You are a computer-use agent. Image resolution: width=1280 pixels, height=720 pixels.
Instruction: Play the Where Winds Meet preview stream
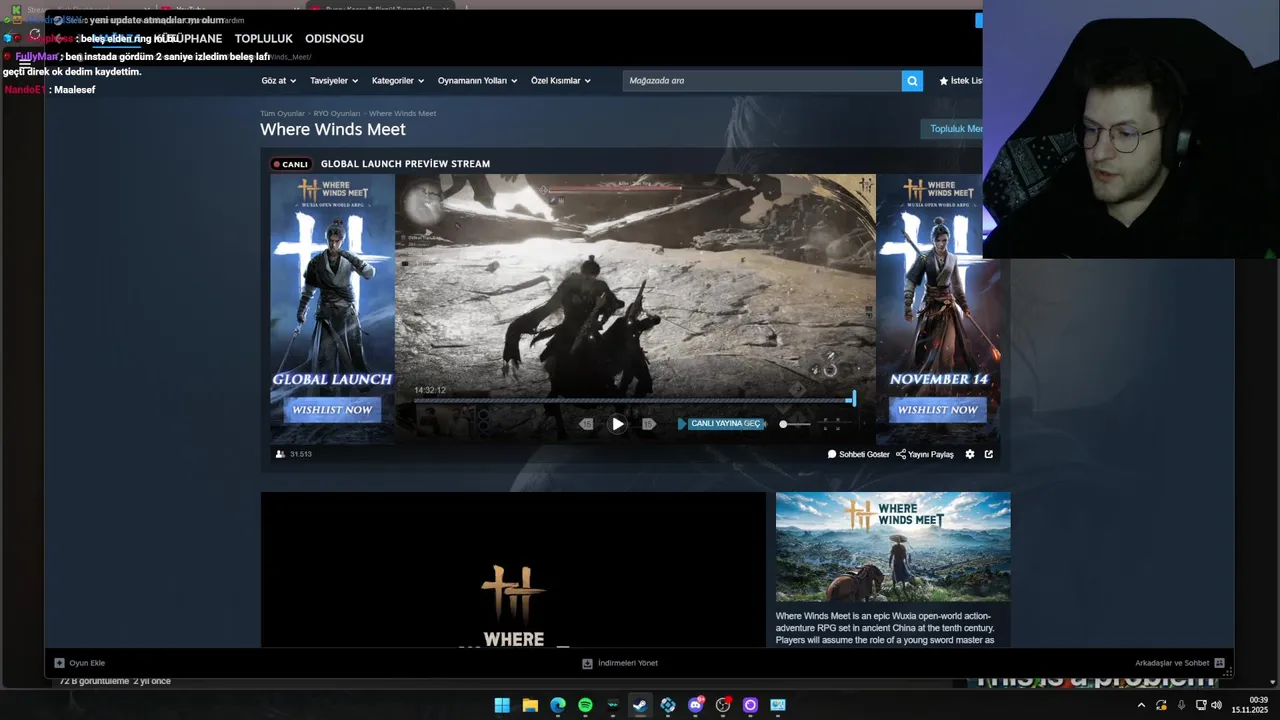(x=618, y=424)
